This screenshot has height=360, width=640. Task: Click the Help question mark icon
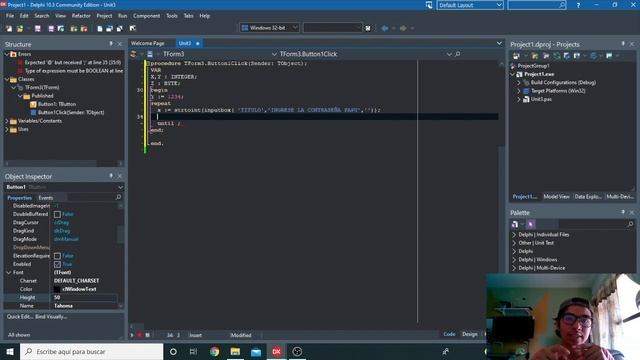point(578,5)
